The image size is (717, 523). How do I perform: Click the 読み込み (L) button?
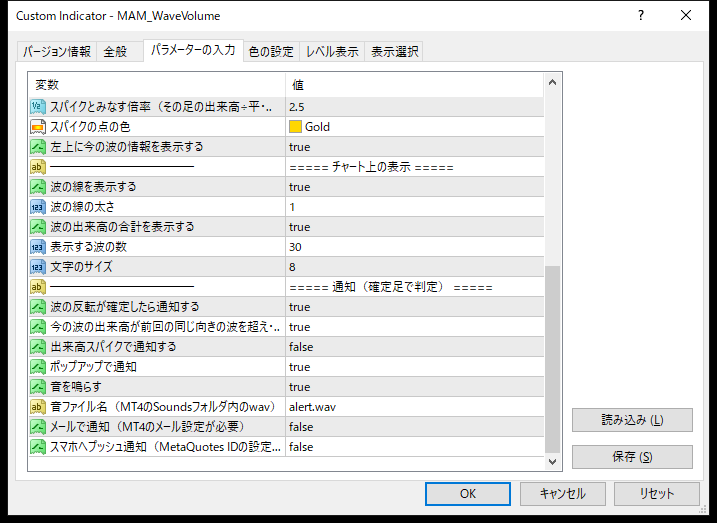click(x=632, y=420)
